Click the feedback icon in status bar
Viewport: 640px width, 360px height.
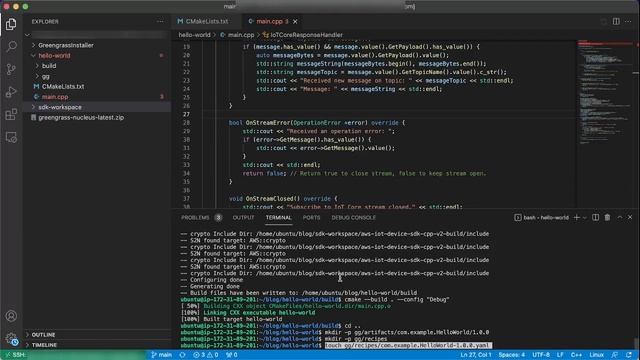(614, 355)
